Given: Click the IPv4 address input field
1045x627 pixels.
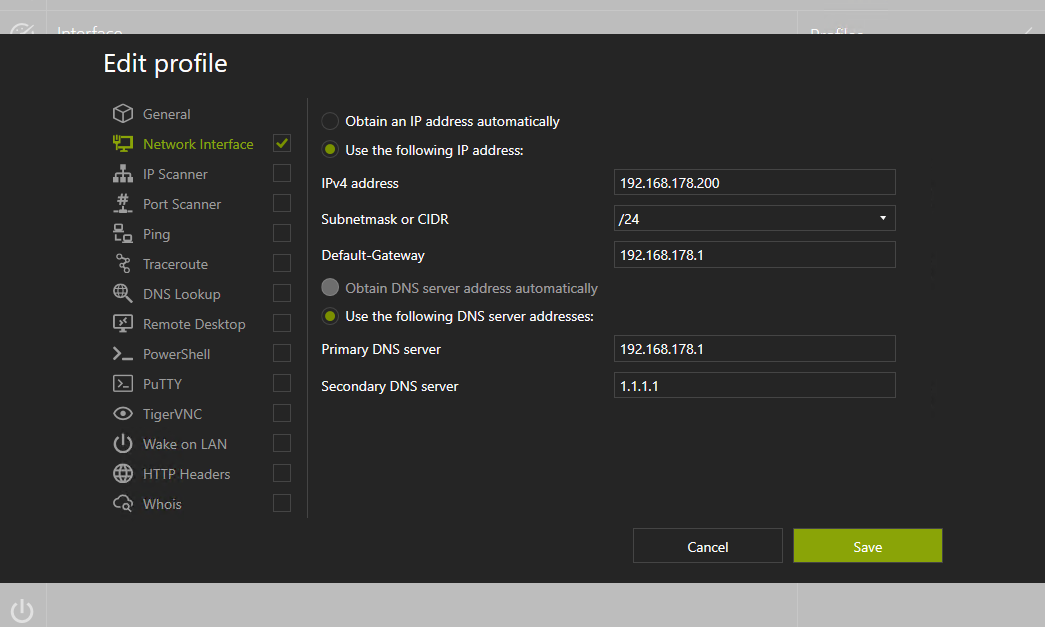Looking at the screenshot, I should 754,182.
